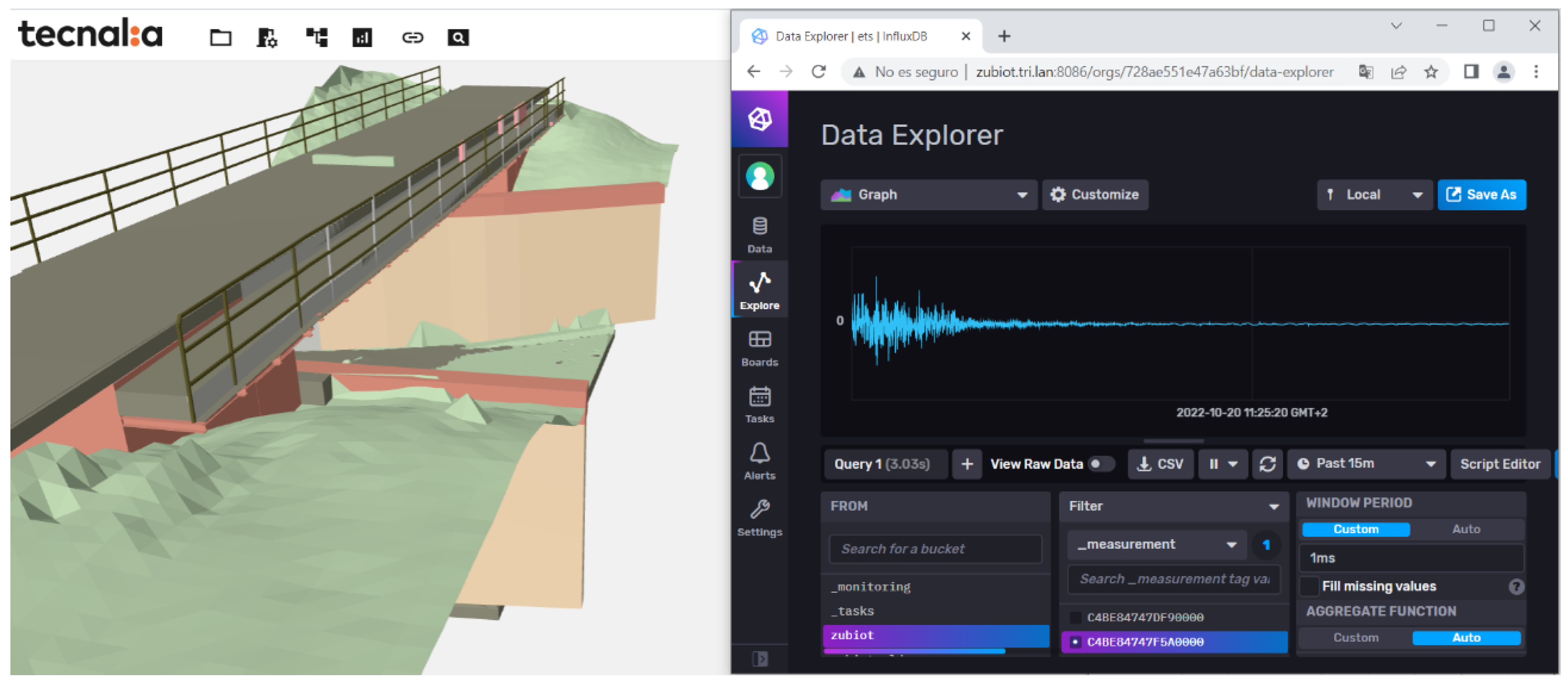Open the bar chart icon in the Tecnalia toolbar

click(x=362, y=38)
